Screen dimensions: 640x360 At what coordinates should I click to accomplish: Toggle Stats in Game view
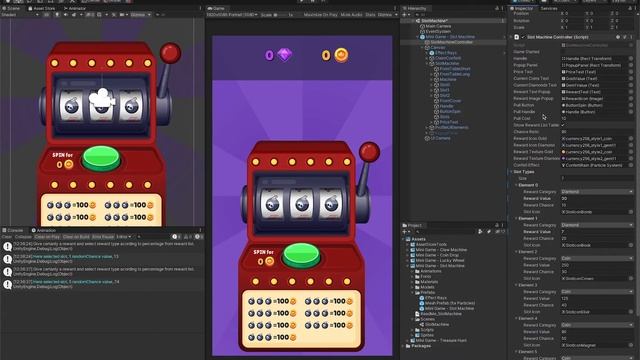tap(370, 15)
